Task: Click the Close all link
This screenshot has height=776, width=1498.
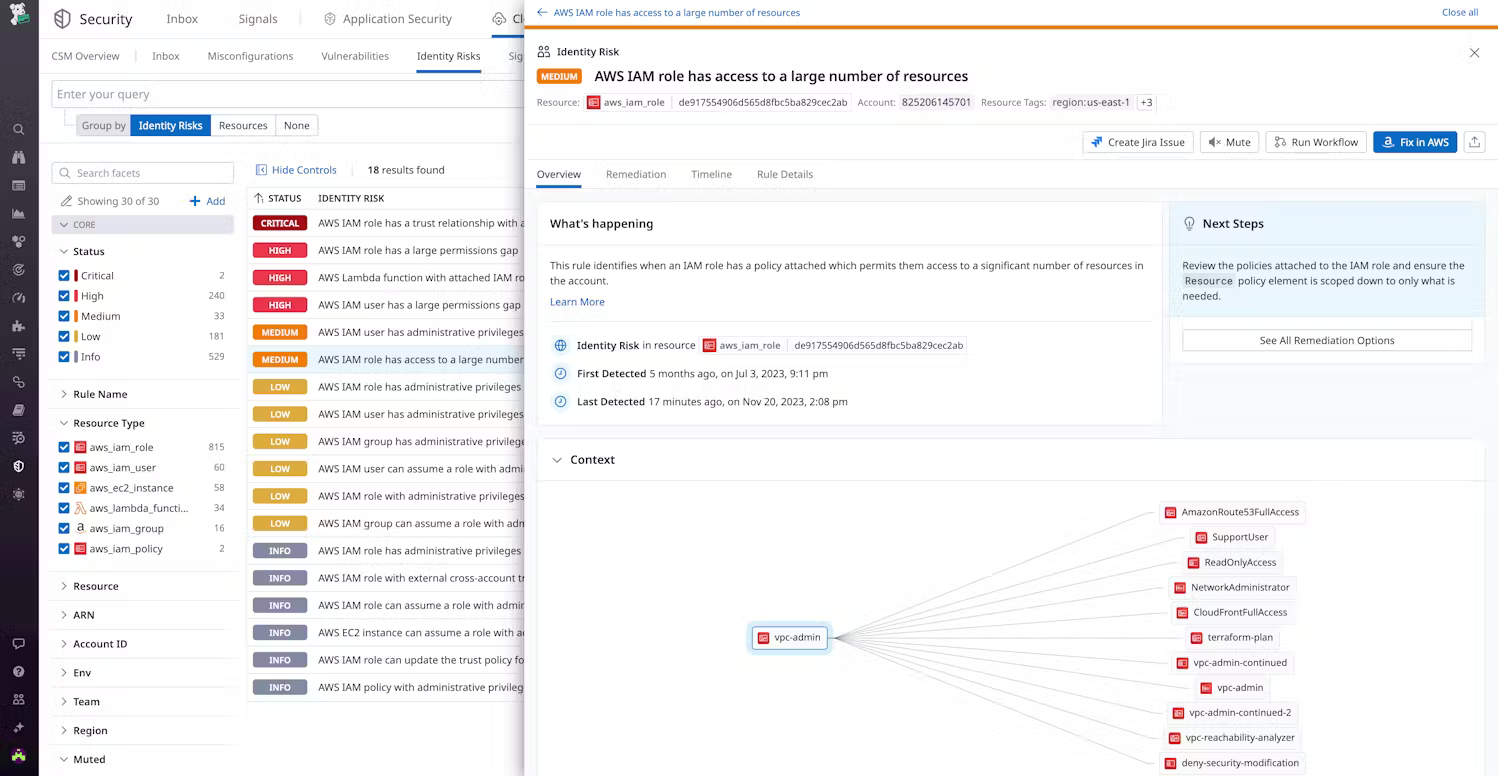Action: 1460,12
